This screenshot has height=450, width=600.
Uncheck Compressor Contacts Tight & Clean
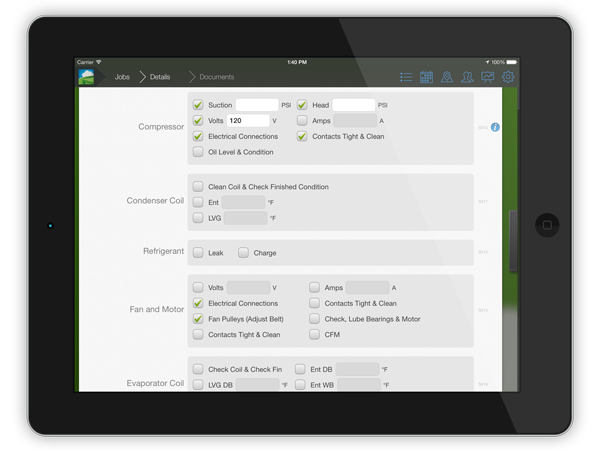click(302, 136)
